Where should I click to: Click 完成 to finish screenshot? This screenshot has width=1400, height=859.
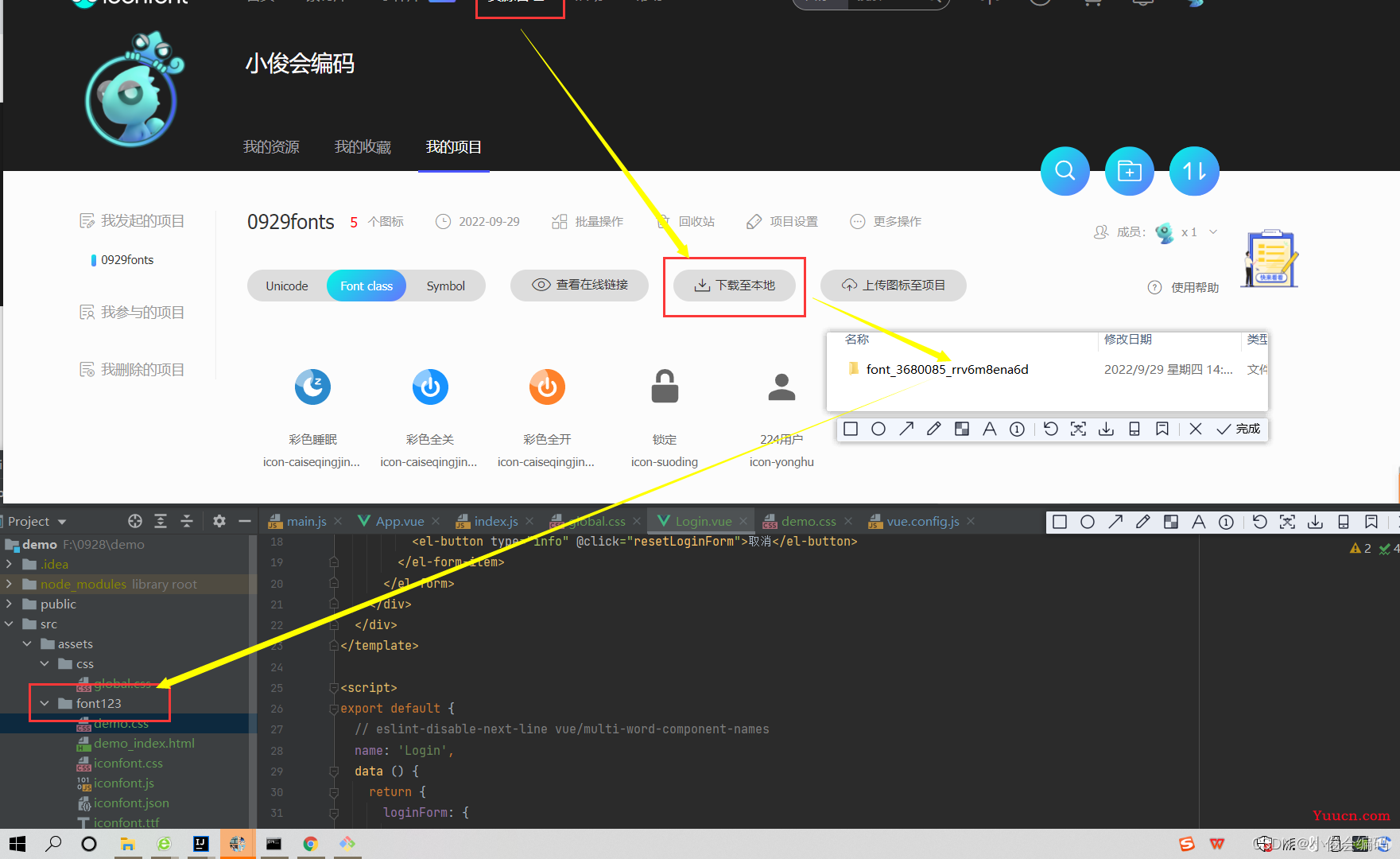click(x=1239, y=429)
